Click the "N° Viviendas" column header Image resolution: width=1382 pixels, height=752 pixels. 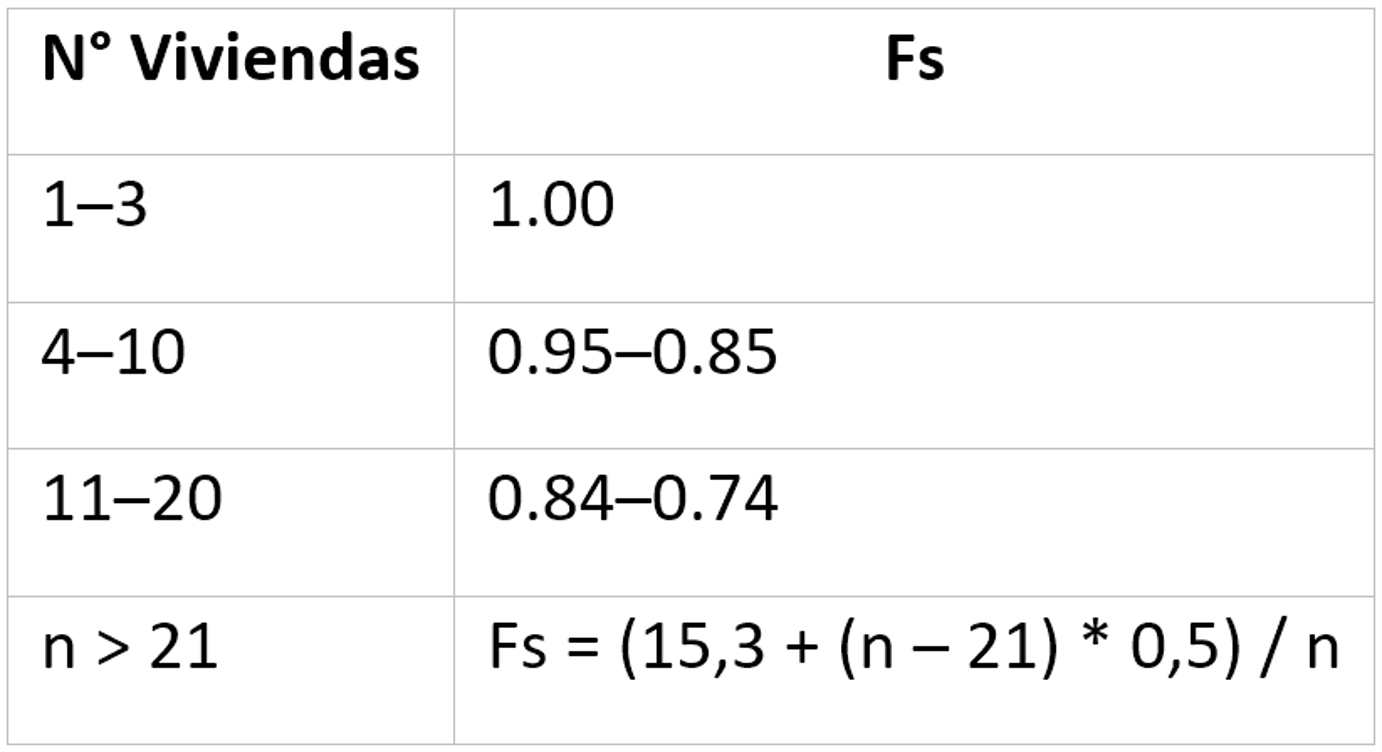click(x=230, y=62)
